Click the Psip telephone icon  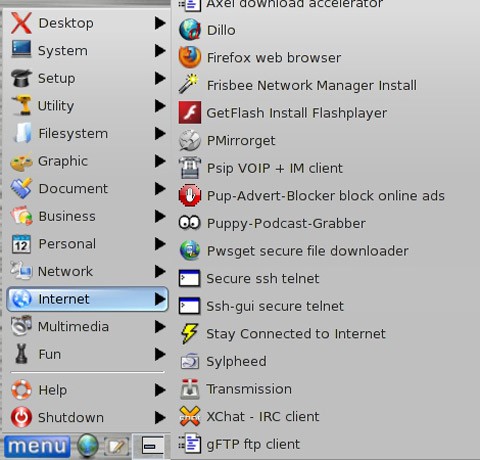190,168
